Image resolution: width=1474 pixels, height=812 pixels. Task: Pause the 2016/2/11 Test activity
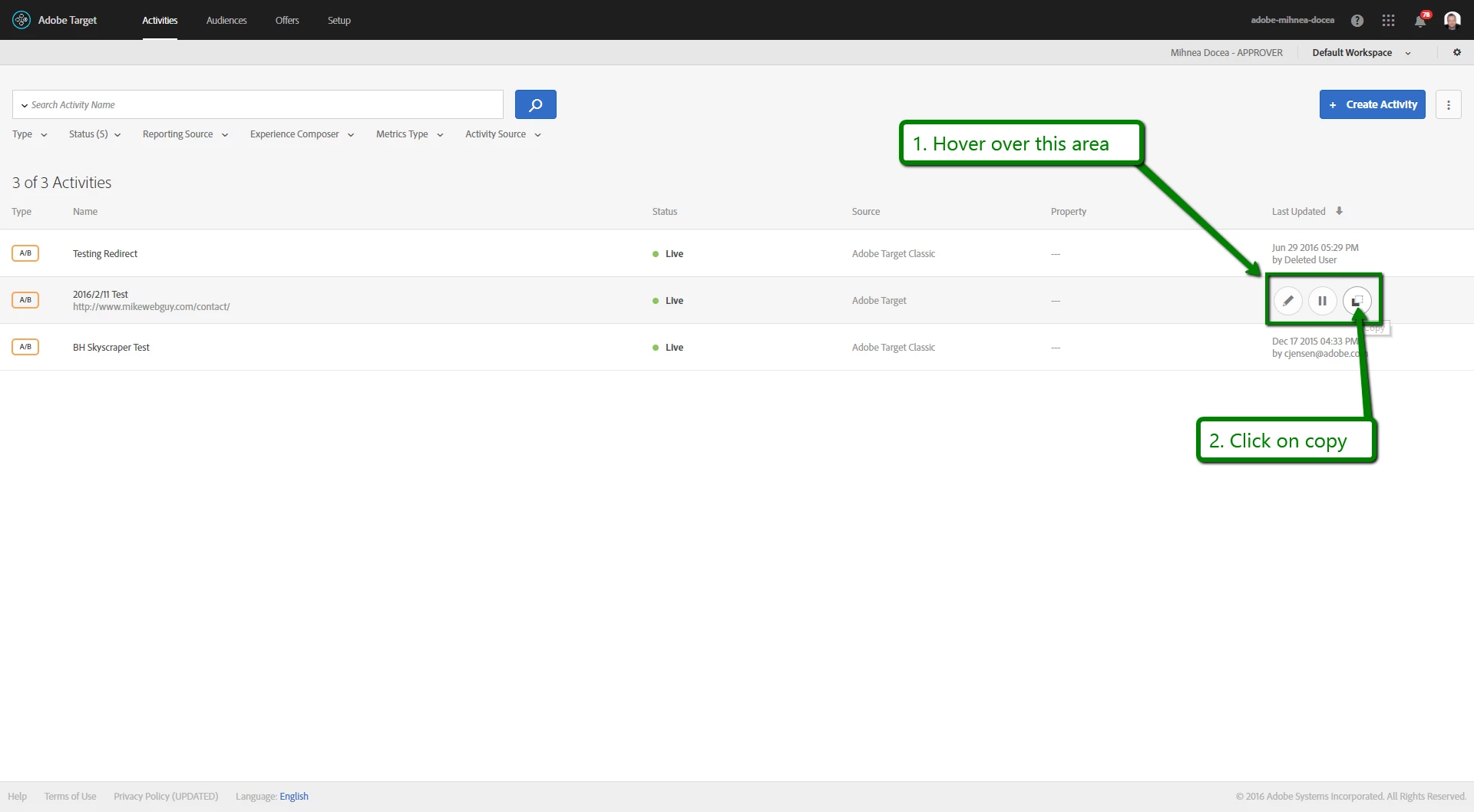(x=1323, y=301)
